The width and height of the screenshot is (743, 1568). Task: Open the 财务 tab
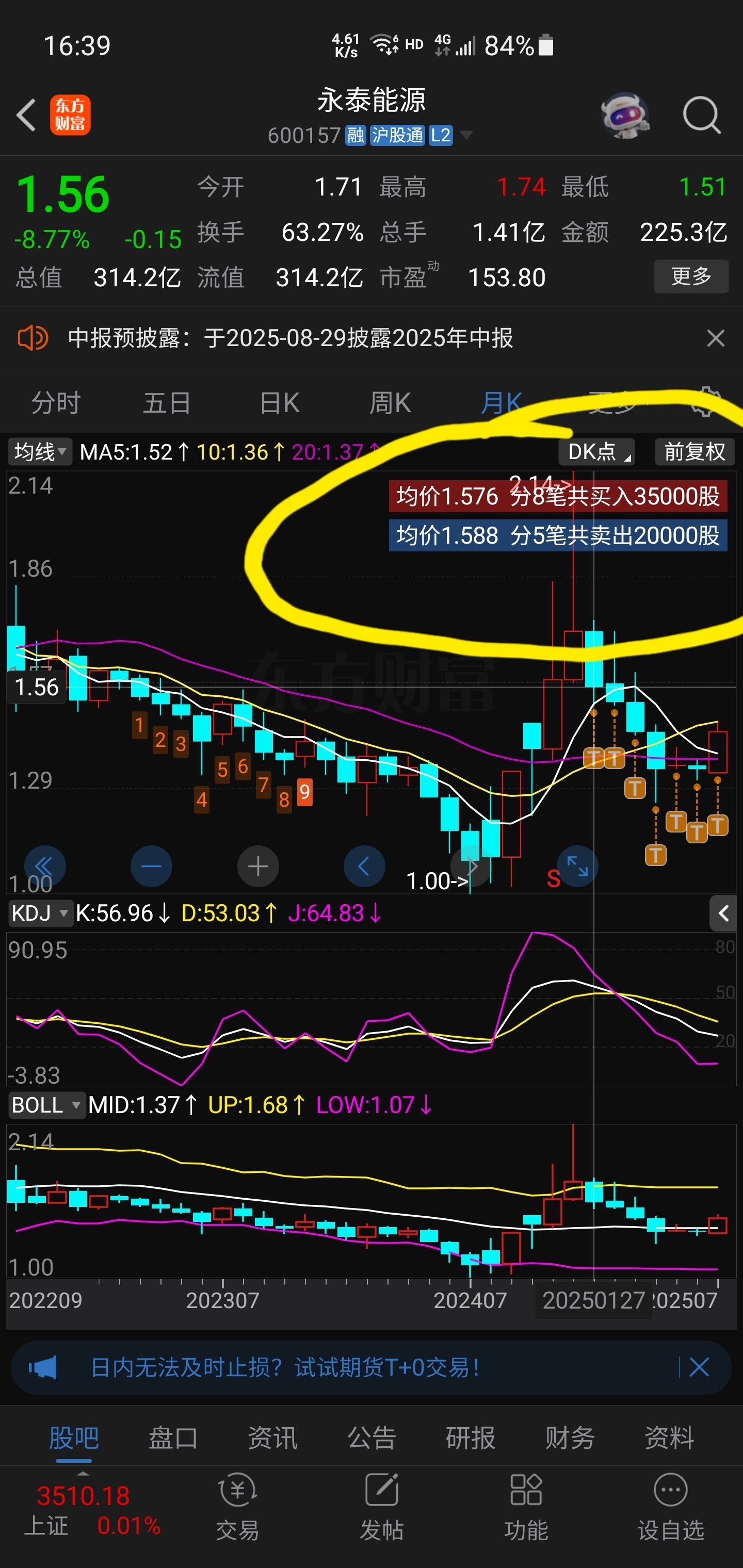pyautogui.click(x=570, y=1438)
